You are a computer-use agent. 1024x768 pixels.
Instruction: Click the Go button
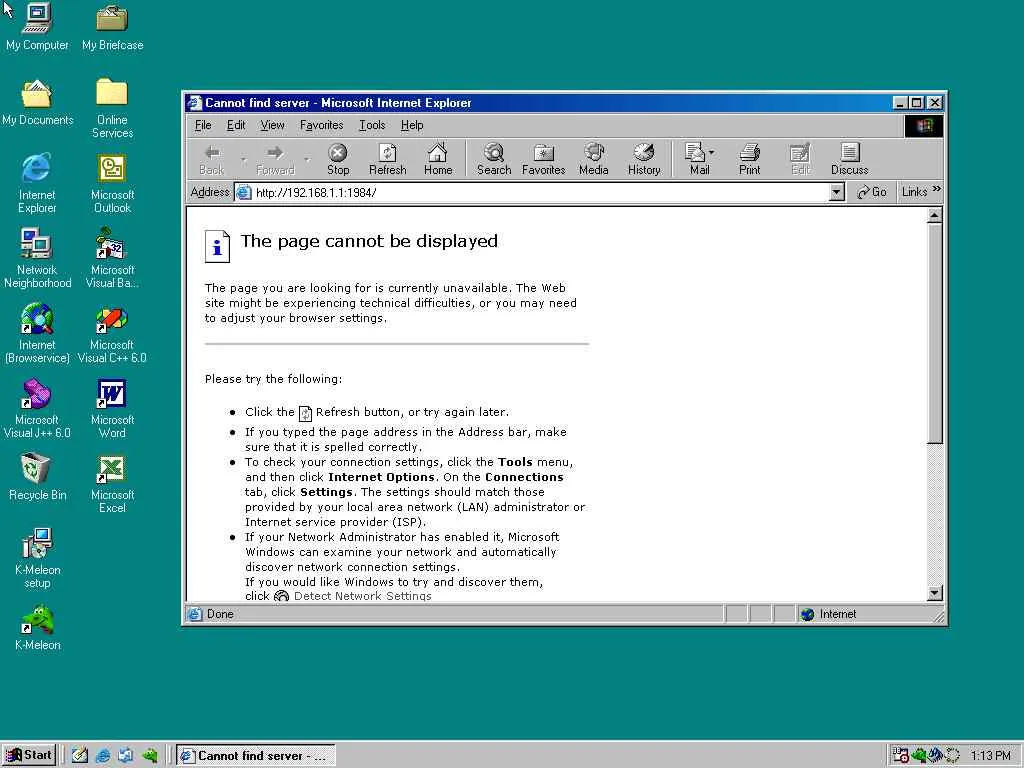pyautogui.click(x=871, y=192)
